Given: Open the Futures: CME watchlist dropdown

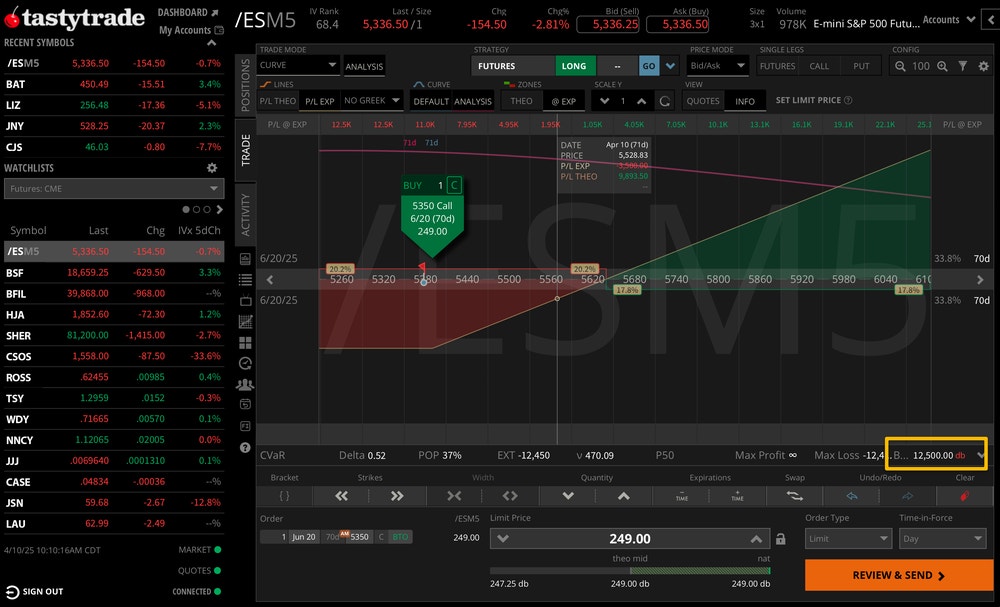Looking at the screenshot, I should [114, 189].
